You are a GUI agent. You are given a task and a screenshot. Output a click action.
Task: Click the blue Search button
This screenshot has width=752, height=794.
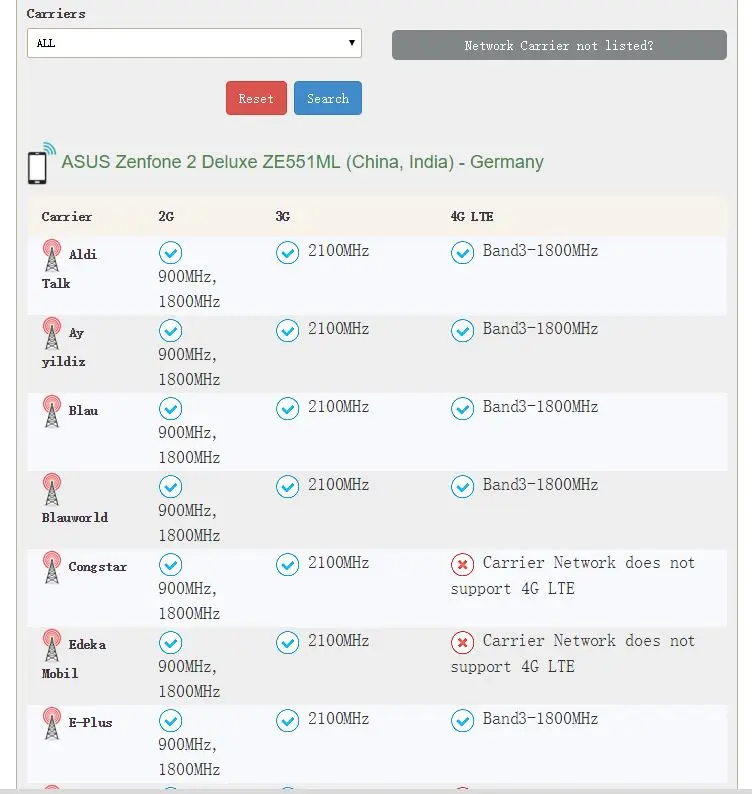click(x=328, y=98)
